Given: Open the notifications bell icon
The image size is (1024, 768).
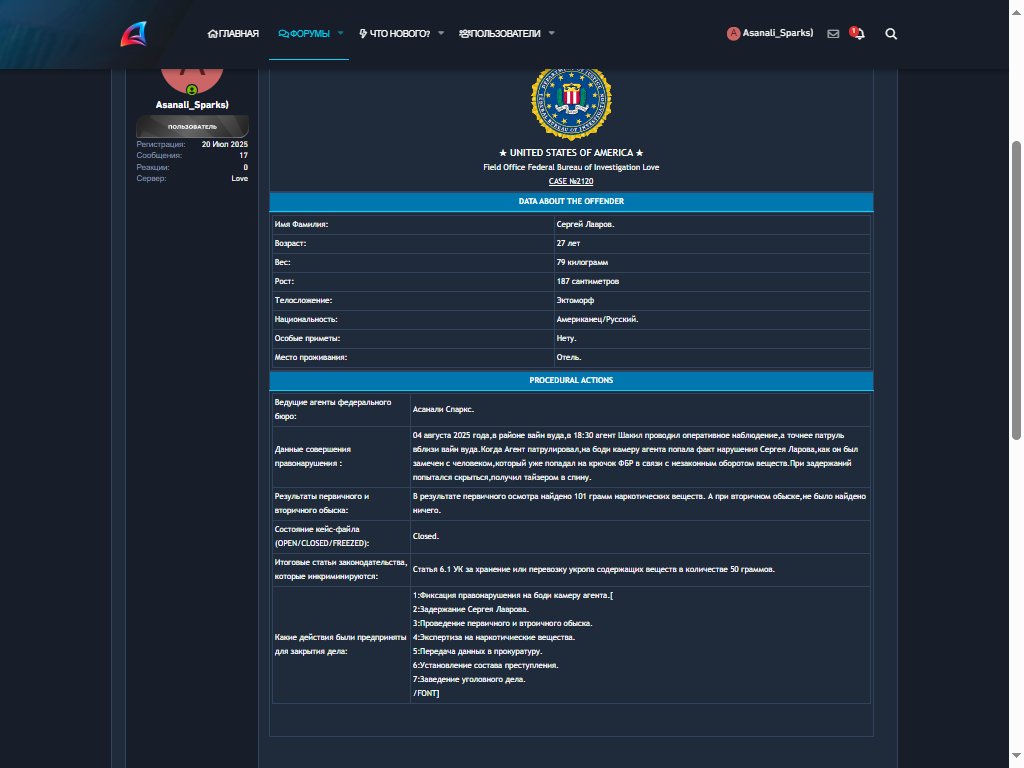Looking at the screenshot, I should click(859, 34).
